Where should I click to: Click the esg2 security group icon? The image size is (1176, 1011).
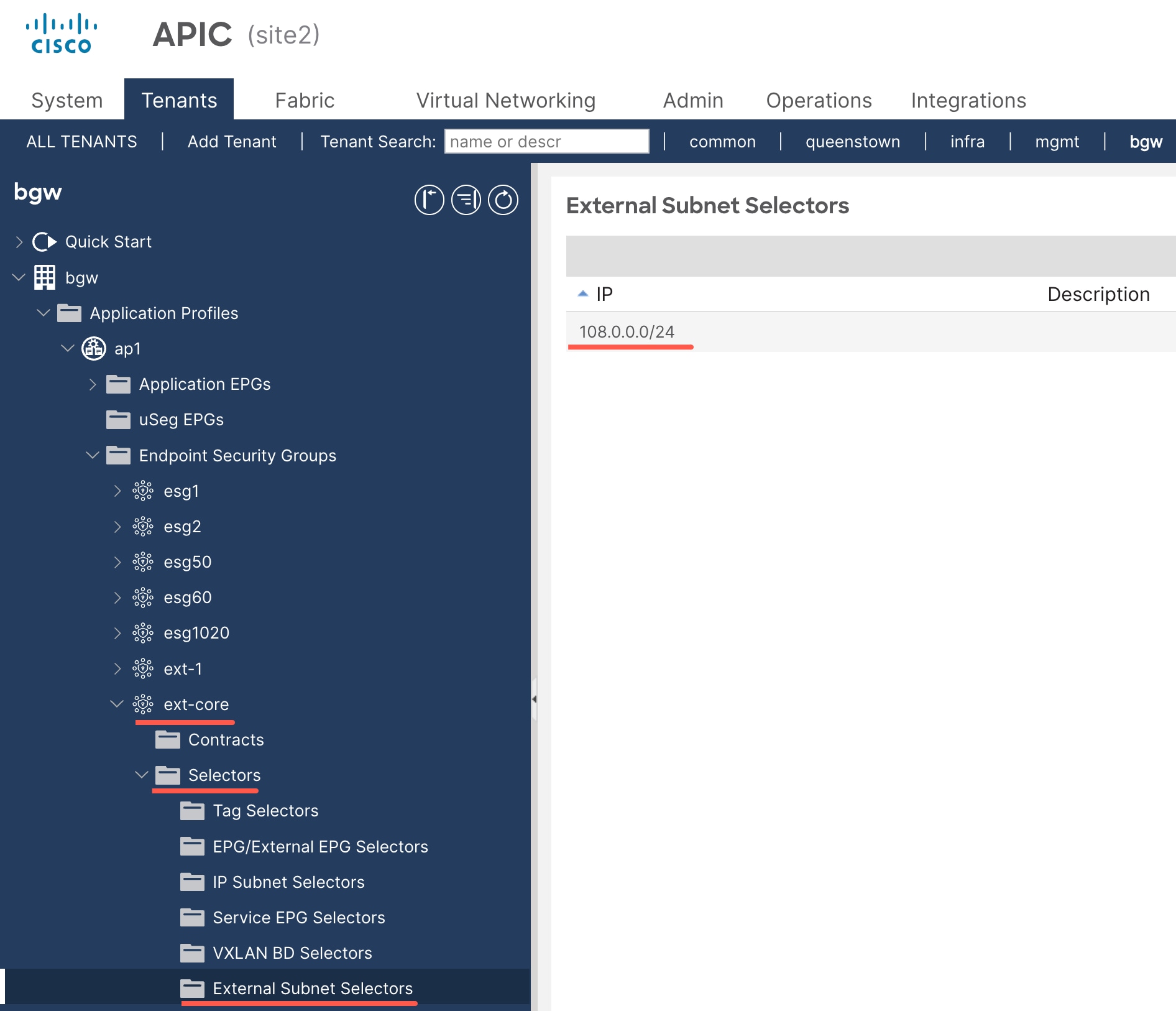pos(143,527)
